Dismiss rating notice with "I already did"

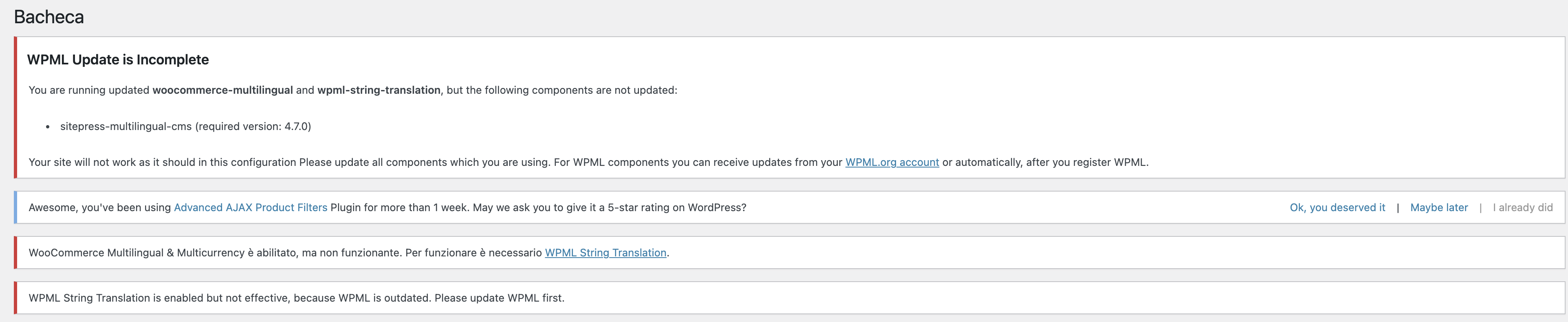pos(1522,207)
